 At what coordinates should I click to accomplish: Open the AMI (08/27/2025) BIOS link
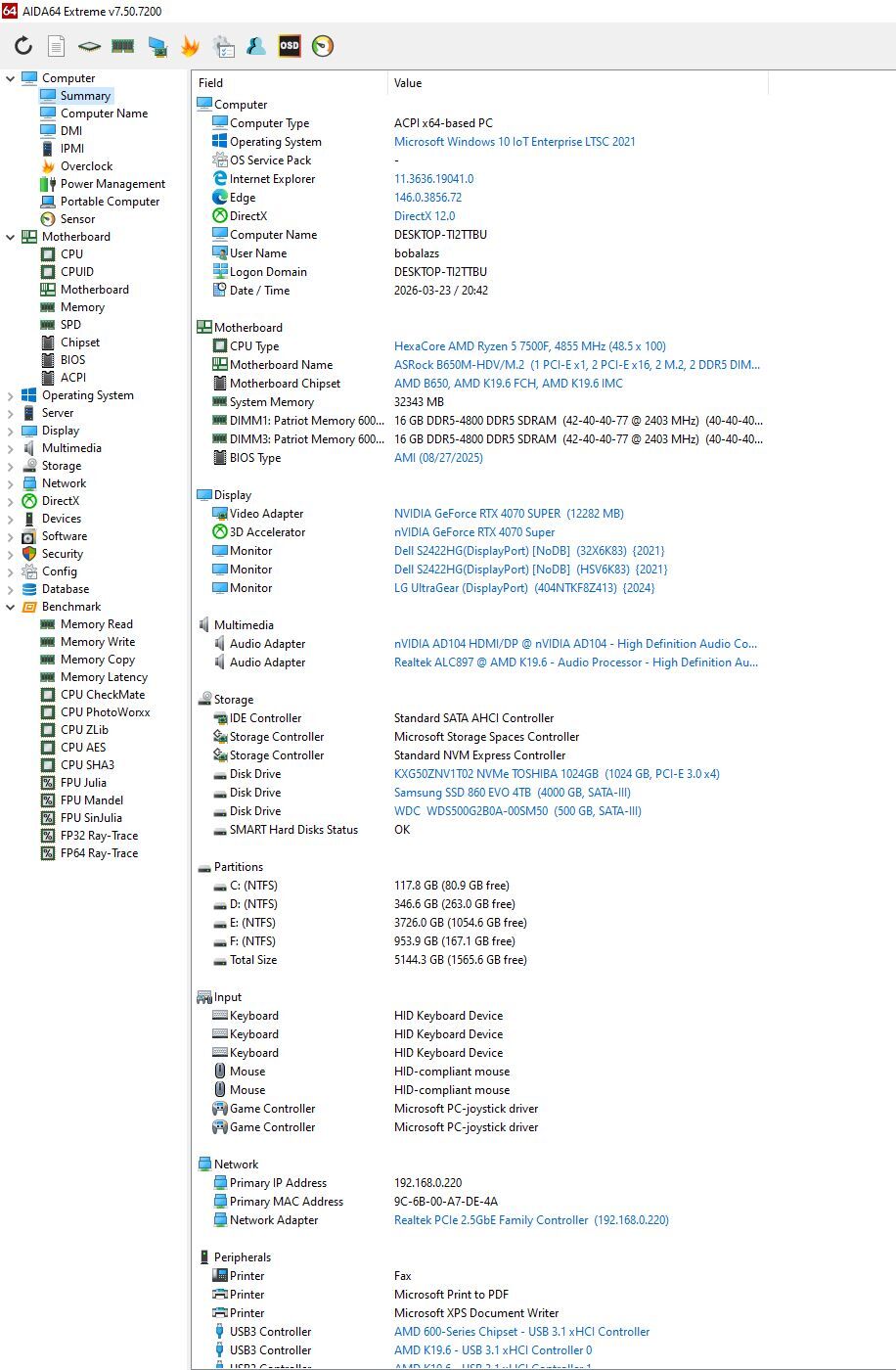coord(438,458)
